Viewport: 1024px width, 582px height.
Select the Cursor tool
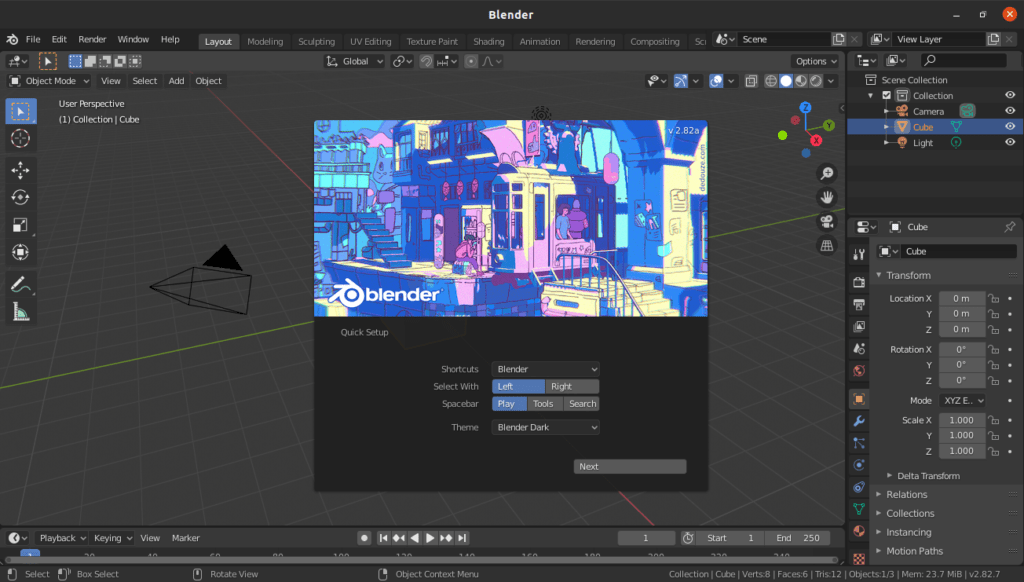[x=20, y=138]
